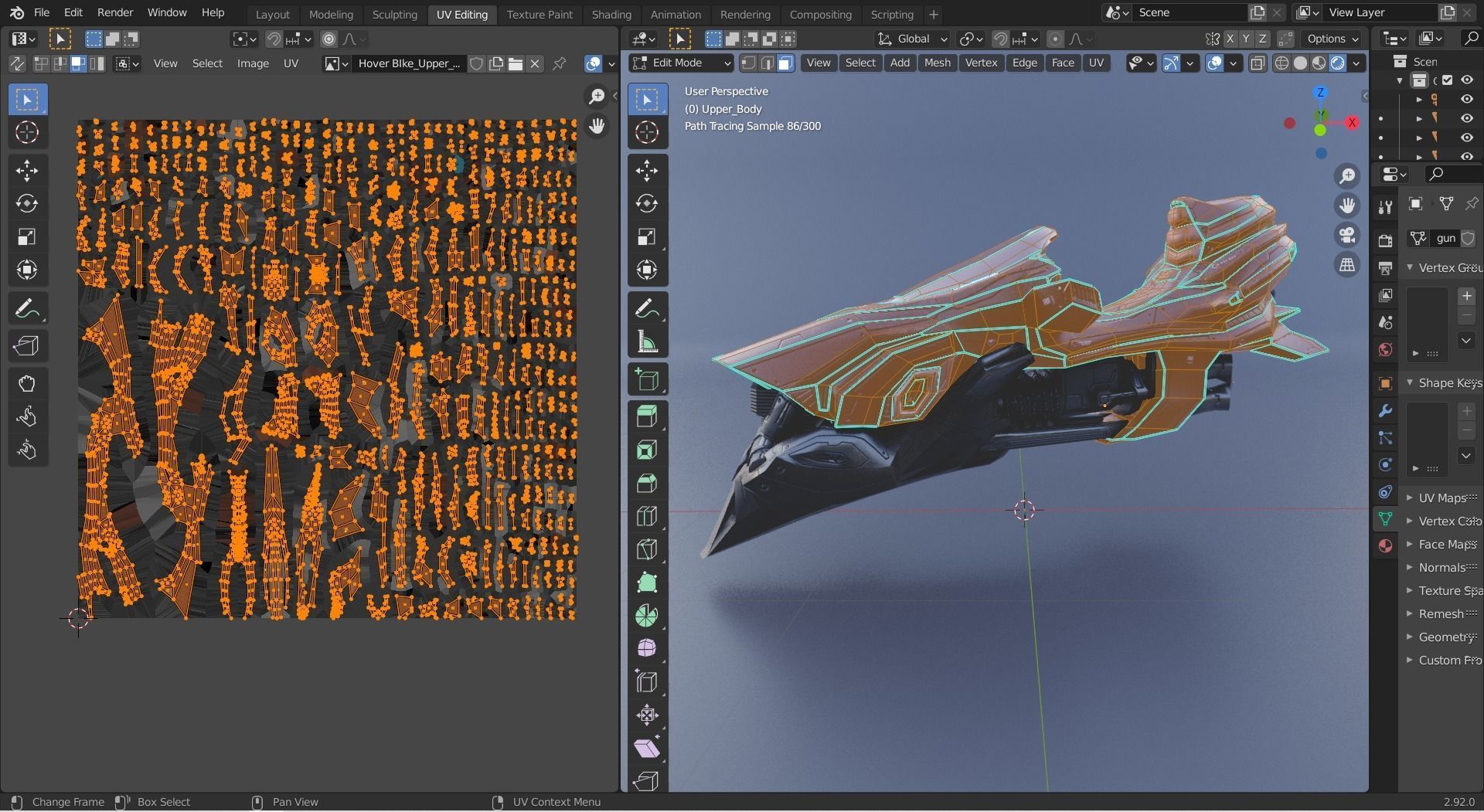
Task: Unlink the Hover Bike image with X
Action: coord(535,63)
